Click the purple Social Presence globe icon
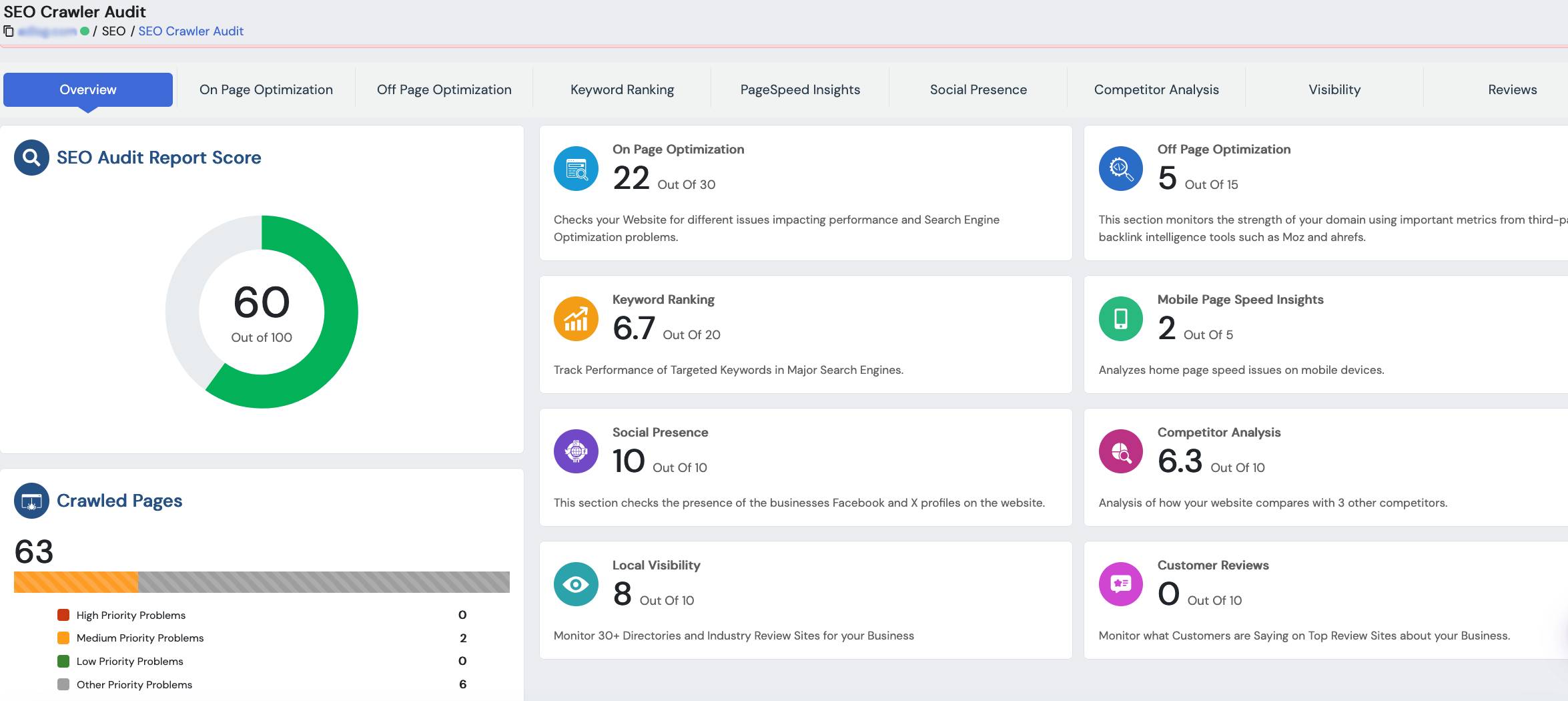The height and width of the screenshot is (701, 1568). coord(576,452)
